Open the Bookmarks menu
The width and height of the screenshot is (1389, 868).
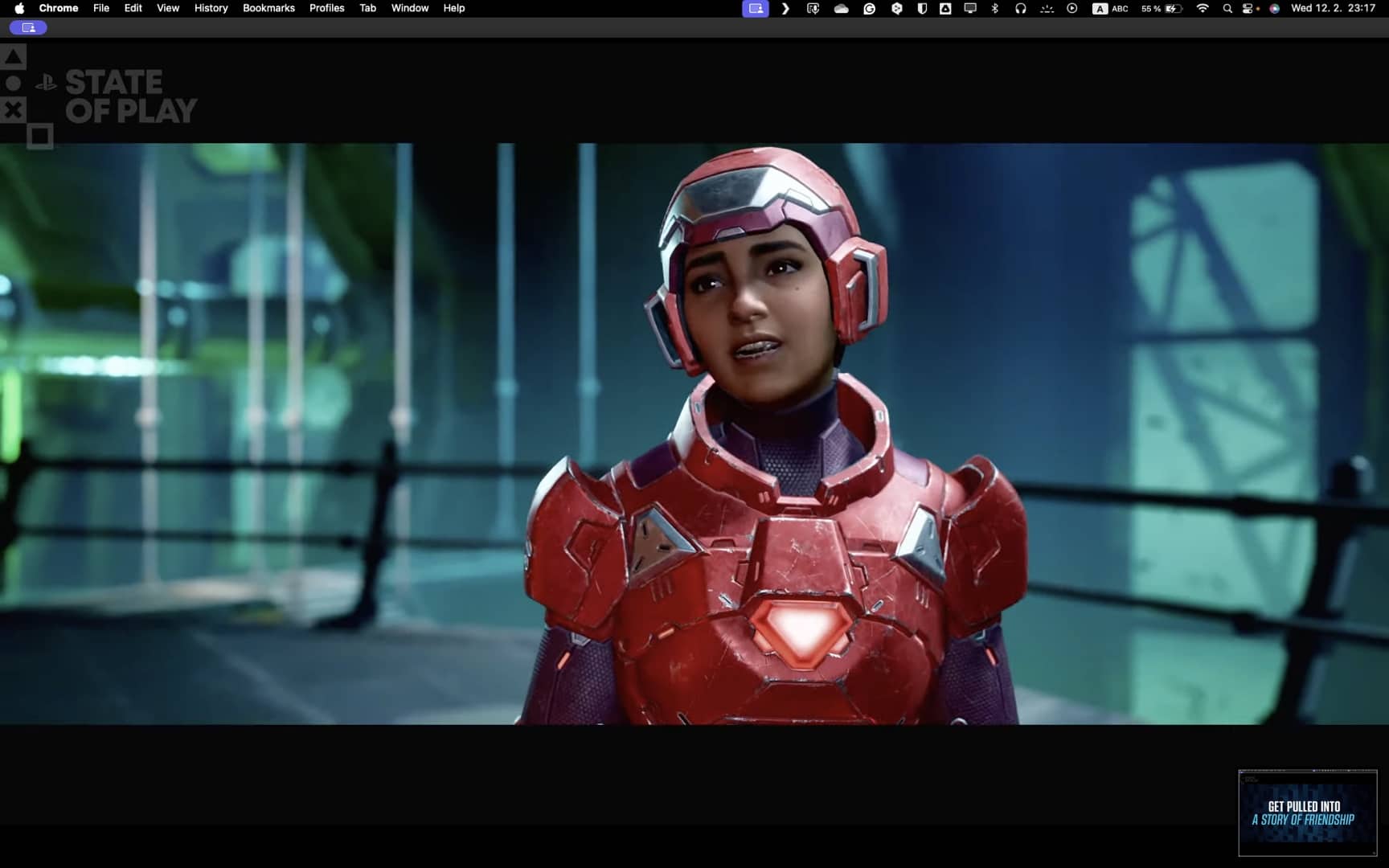[x=268, y=8]
